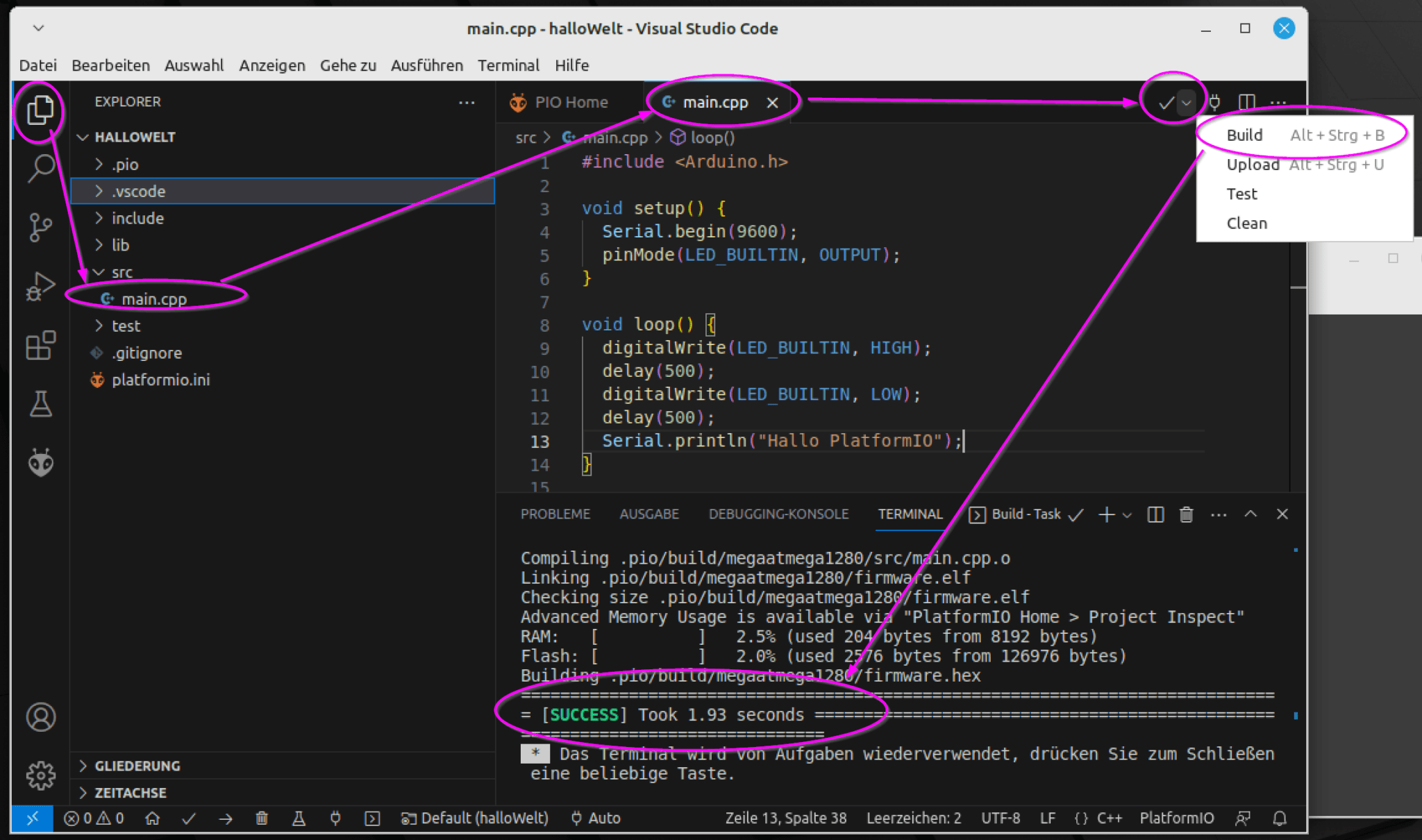1422x840 pixels.
Task: Run PlatformIO Clean using the trash status icon
Action: pos(262,818)
